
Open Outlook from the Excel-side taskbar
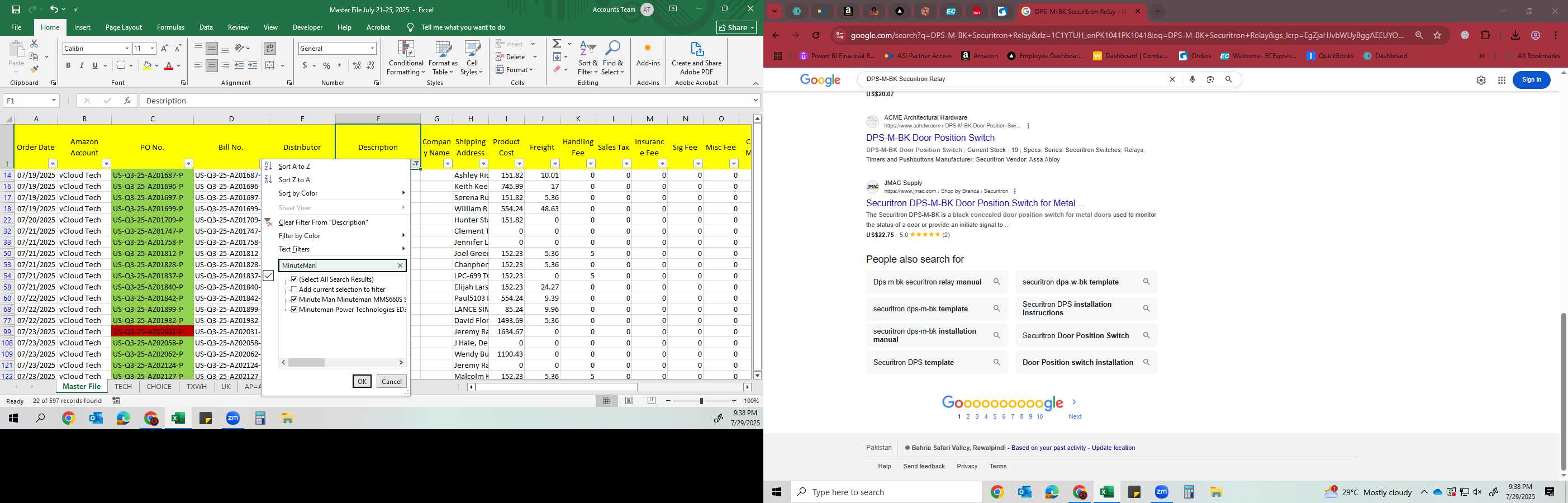tap(96, 419)
